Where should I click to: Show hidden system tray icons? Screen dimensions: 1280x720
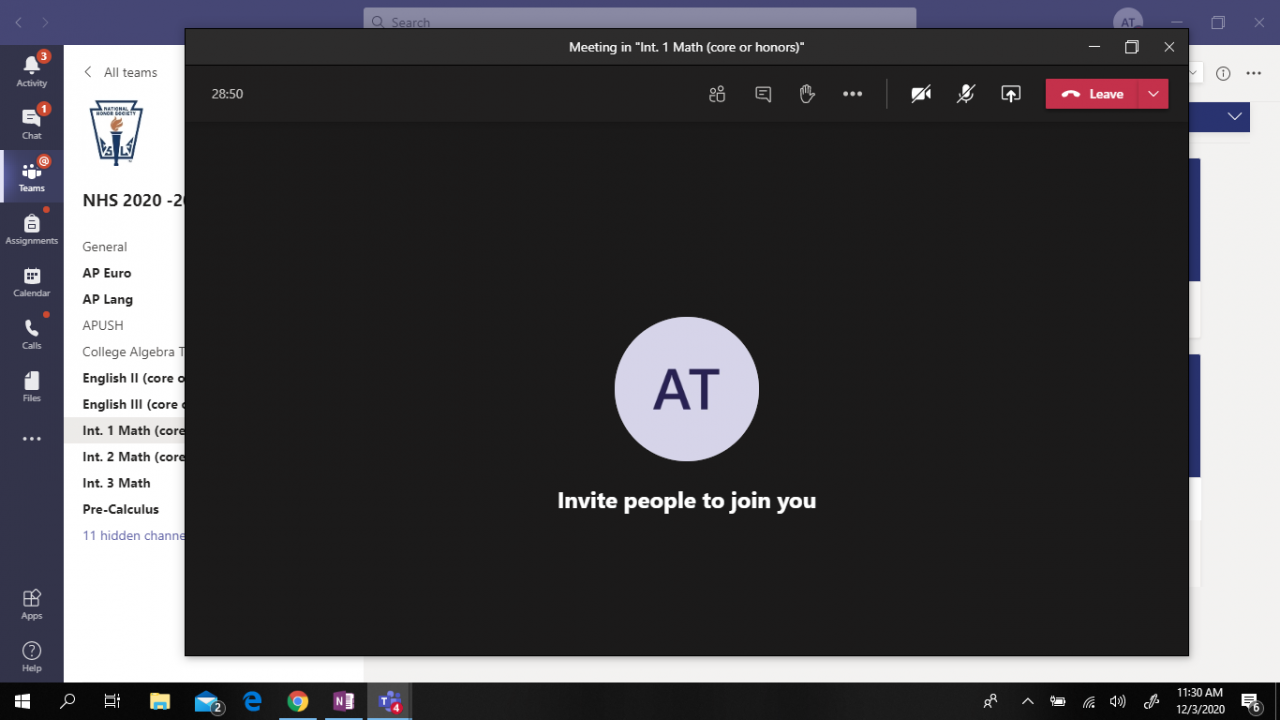1027,701
